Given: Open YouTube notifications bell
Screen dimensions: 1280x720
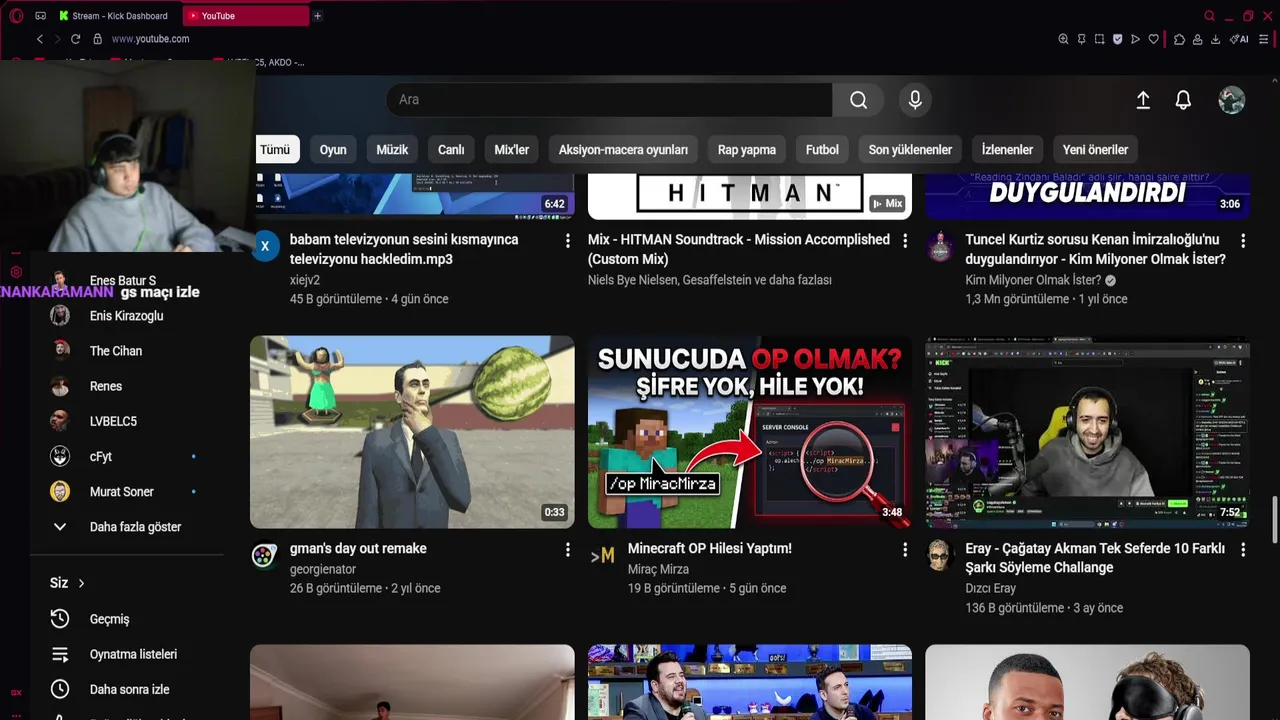Looking at the screenshot, I should coord(1183,100).
